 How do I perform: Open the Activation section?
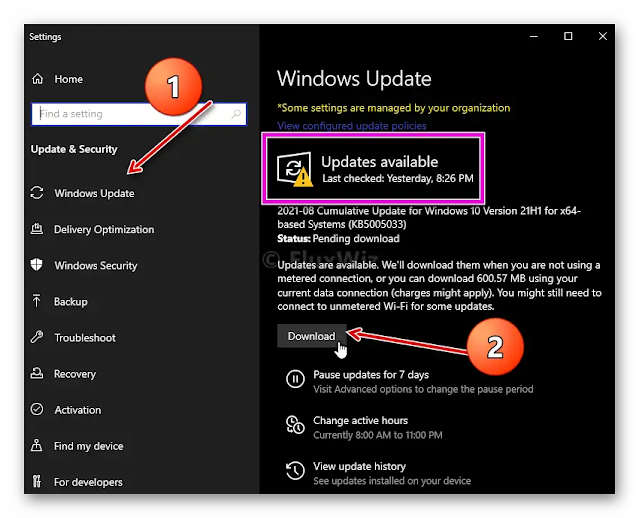click(77, 410)
